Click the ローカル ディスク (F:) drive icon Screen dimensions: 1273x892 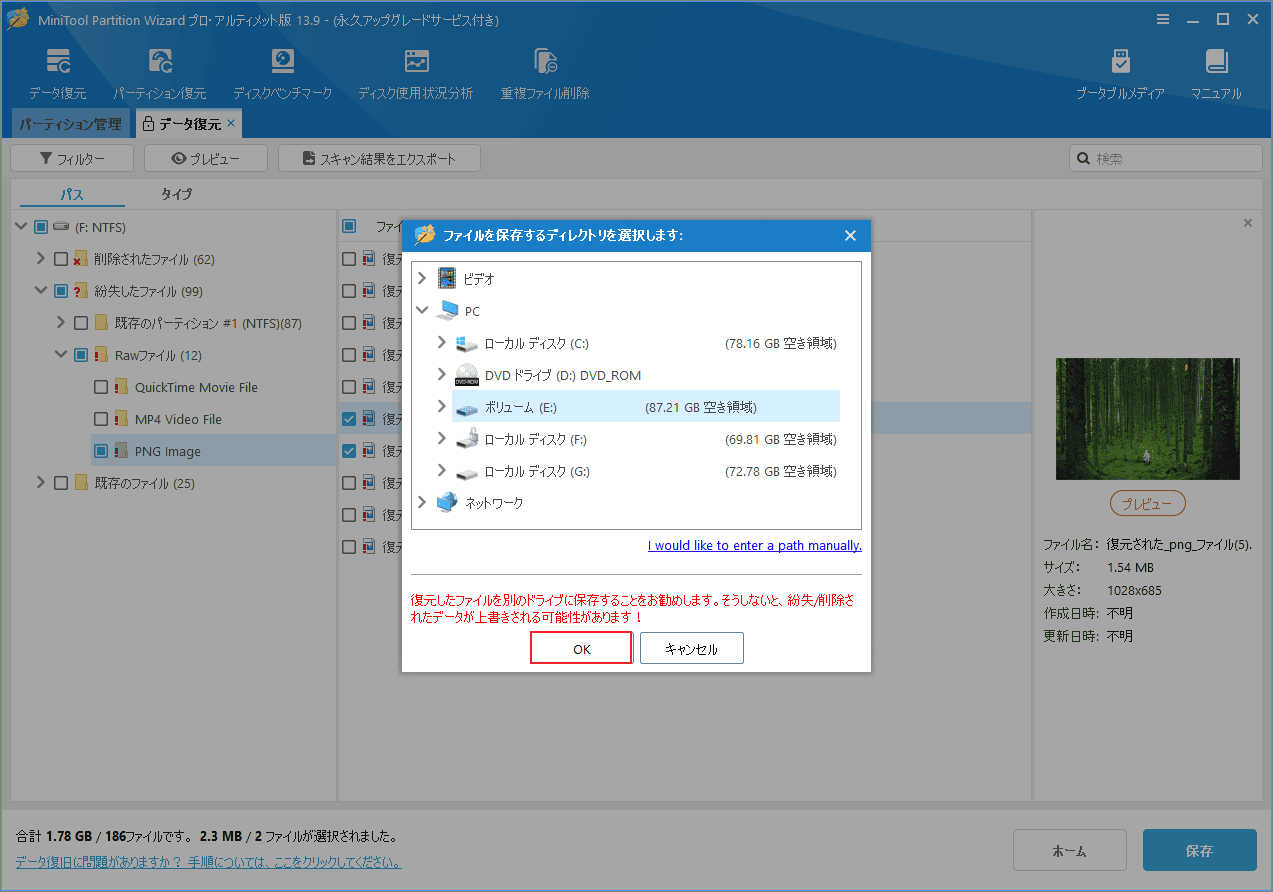[466, 439]
